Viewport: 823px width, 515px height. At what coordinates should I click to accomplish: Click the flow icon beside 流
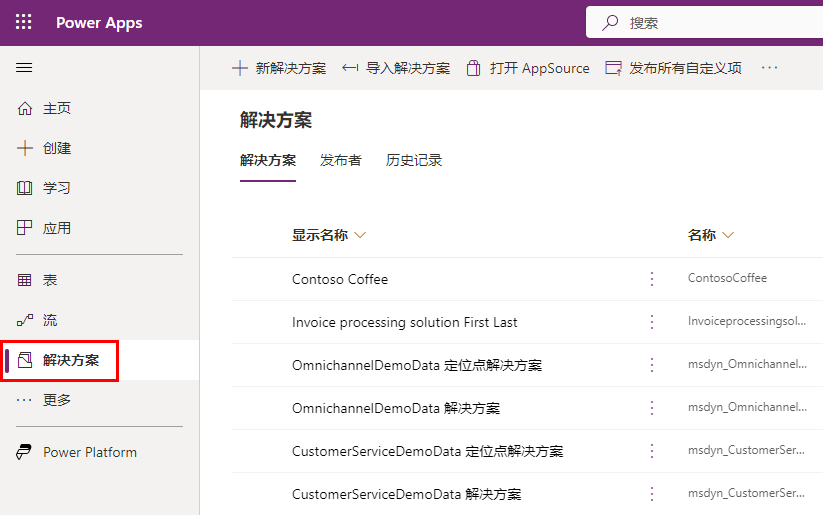pos(25,320)
